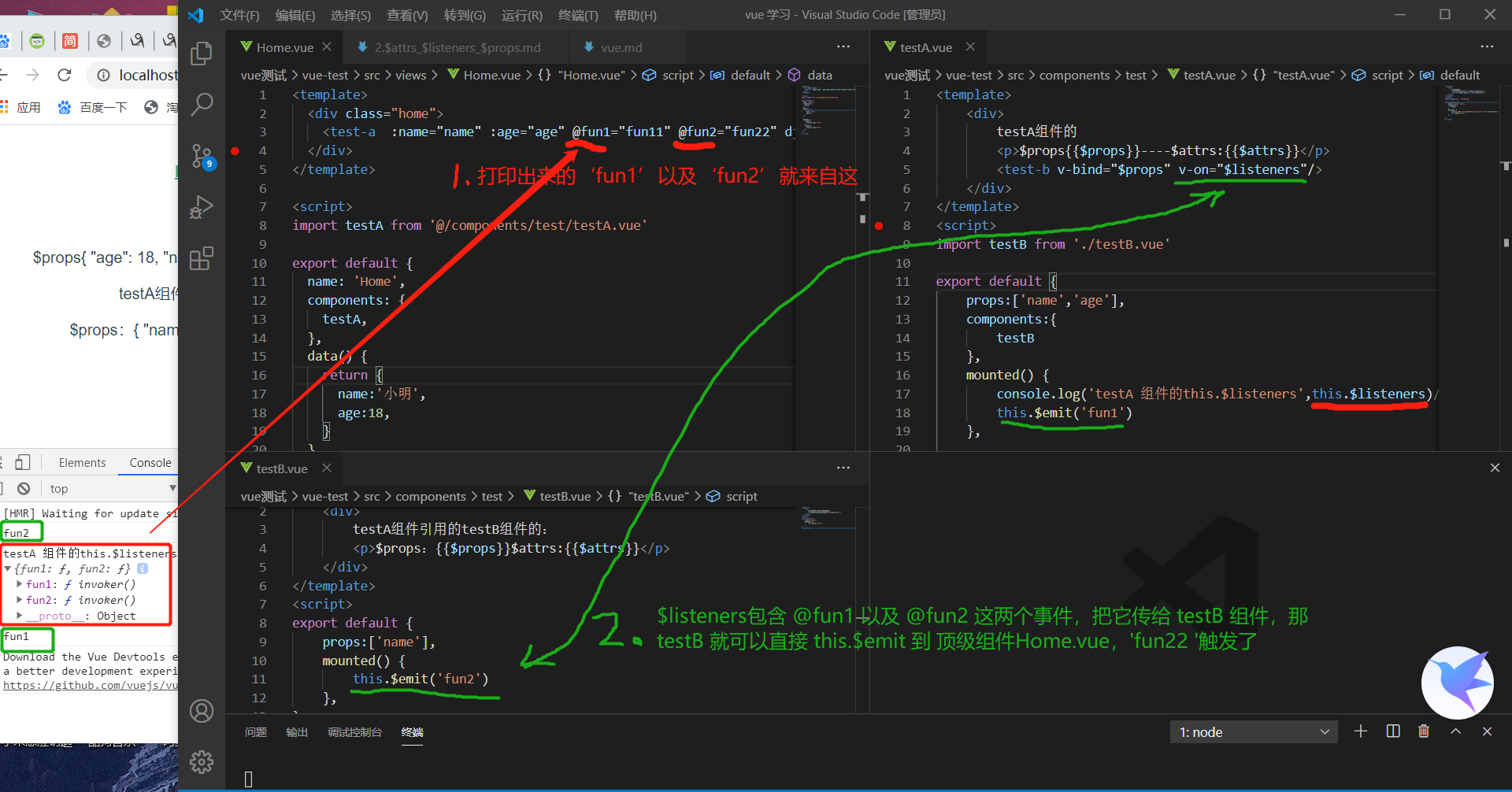Open the Run and Debug view
Image resolution: width=1512 pixels, height=792 pixels.
point(202,207)
